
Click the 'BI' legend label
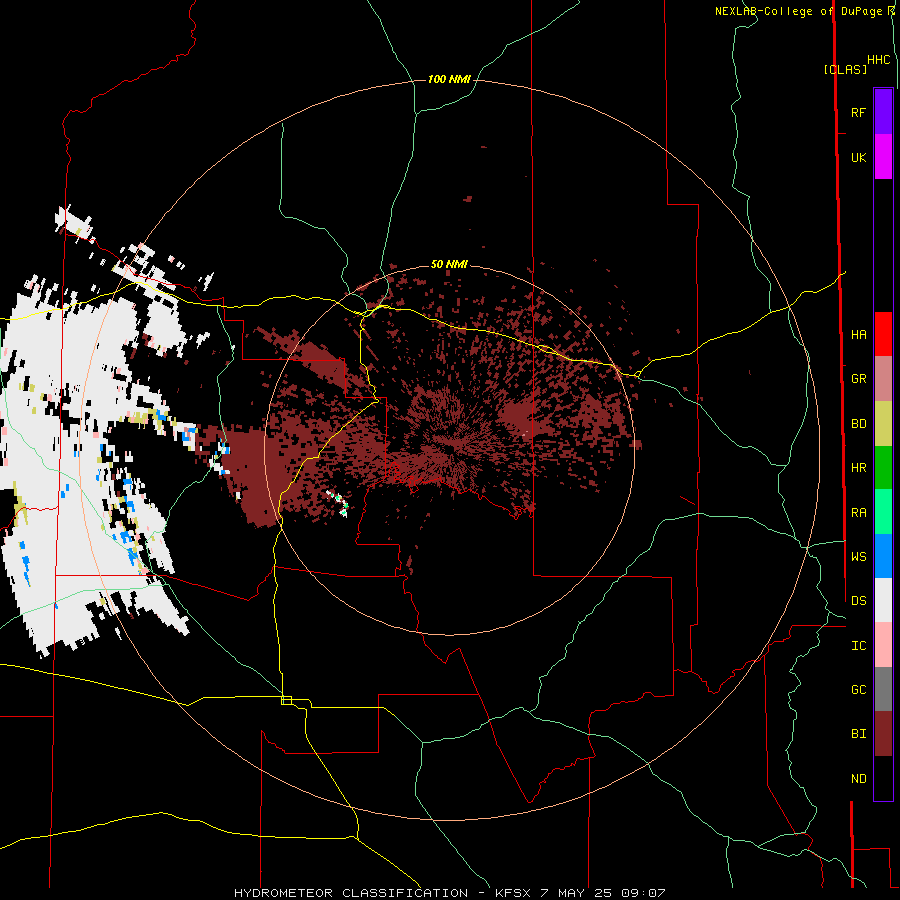point(858,734)
